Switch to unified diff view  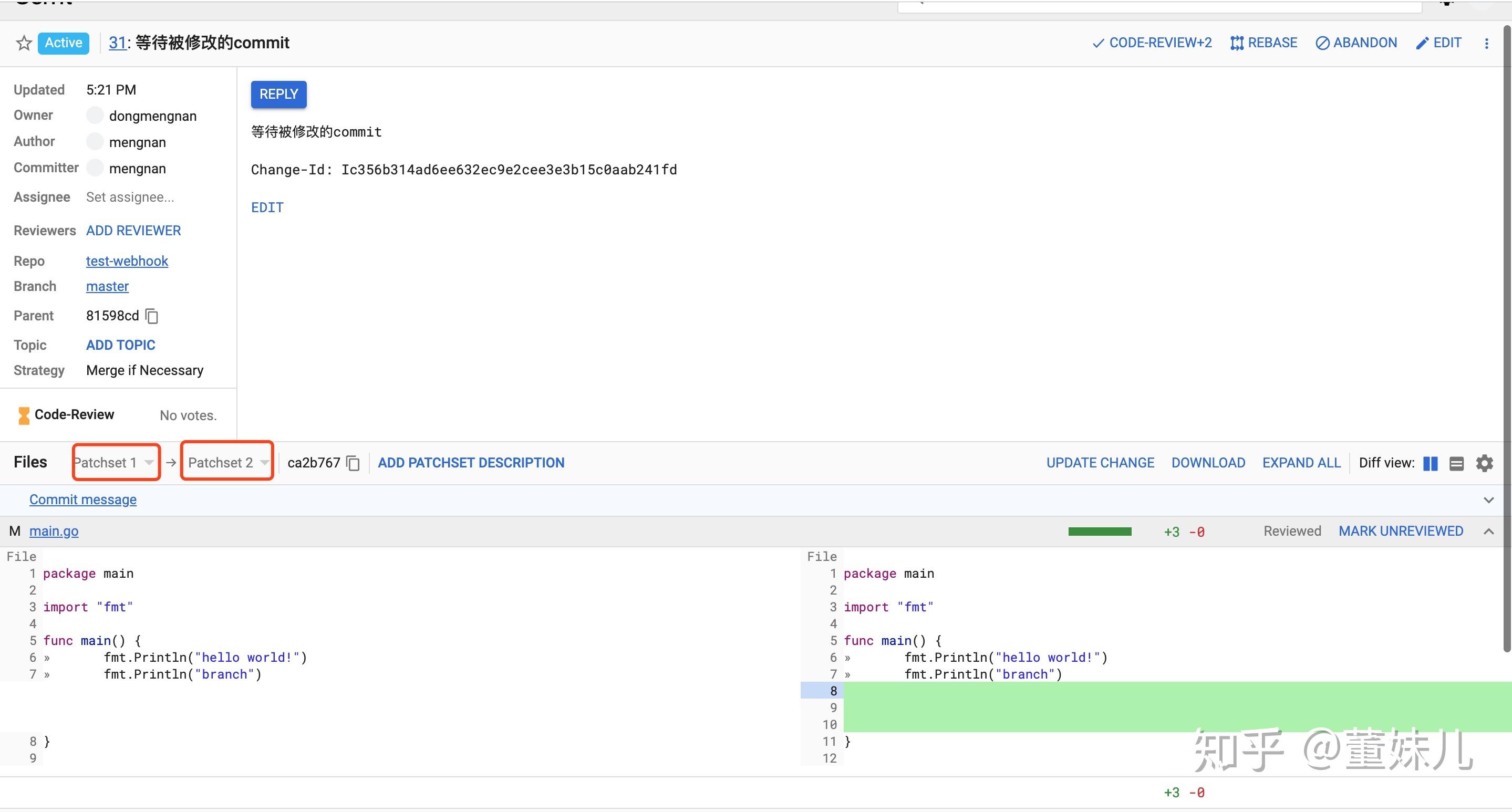(1456, 463)
